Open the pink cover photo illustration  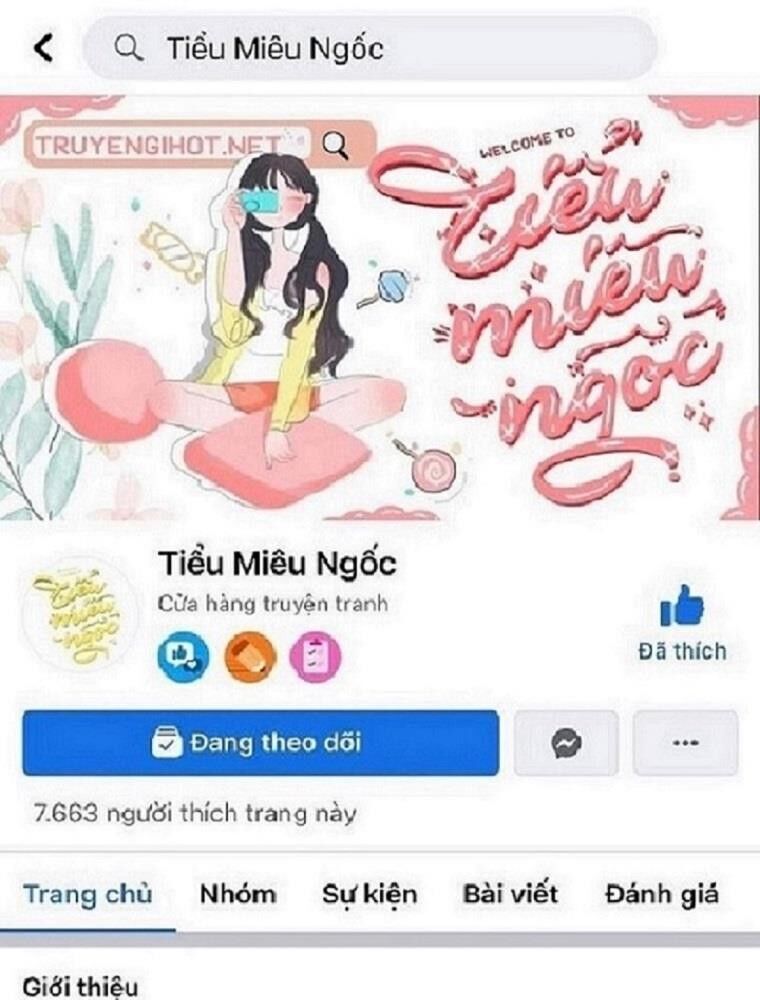[380, 307]
